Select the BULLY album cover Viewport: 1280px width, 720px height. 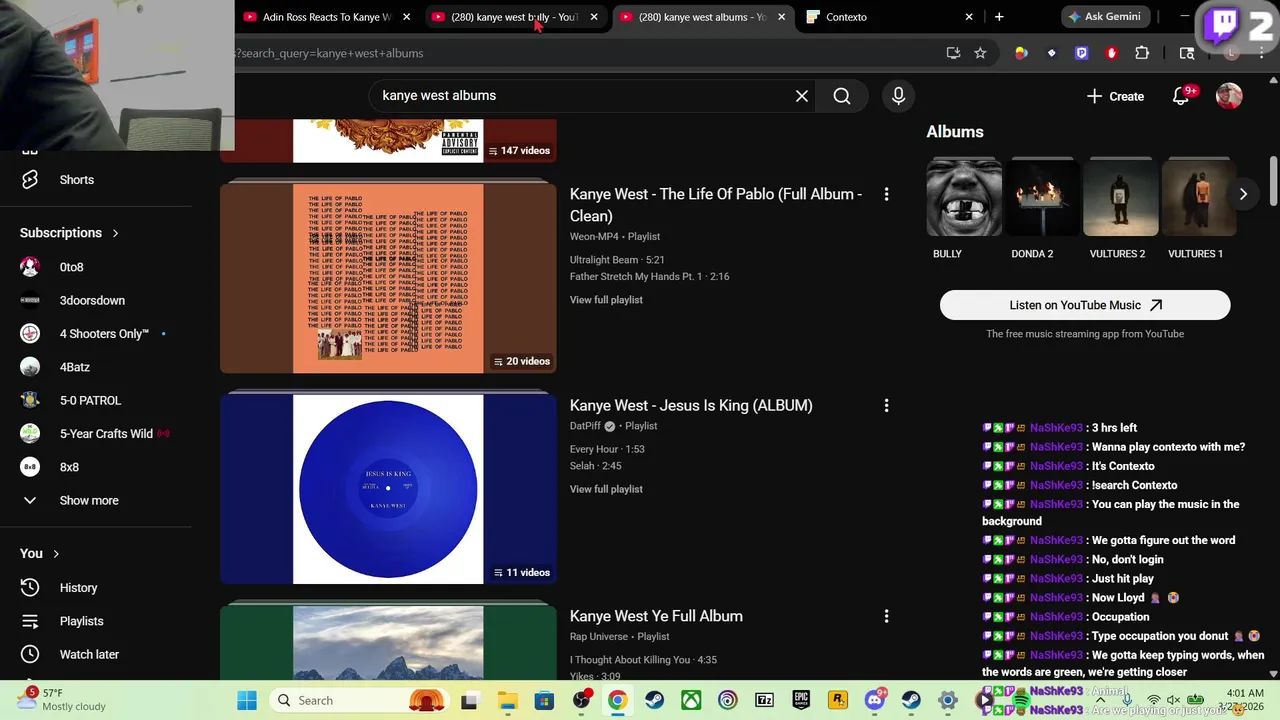pyautogui.click(x=964, y=198)
